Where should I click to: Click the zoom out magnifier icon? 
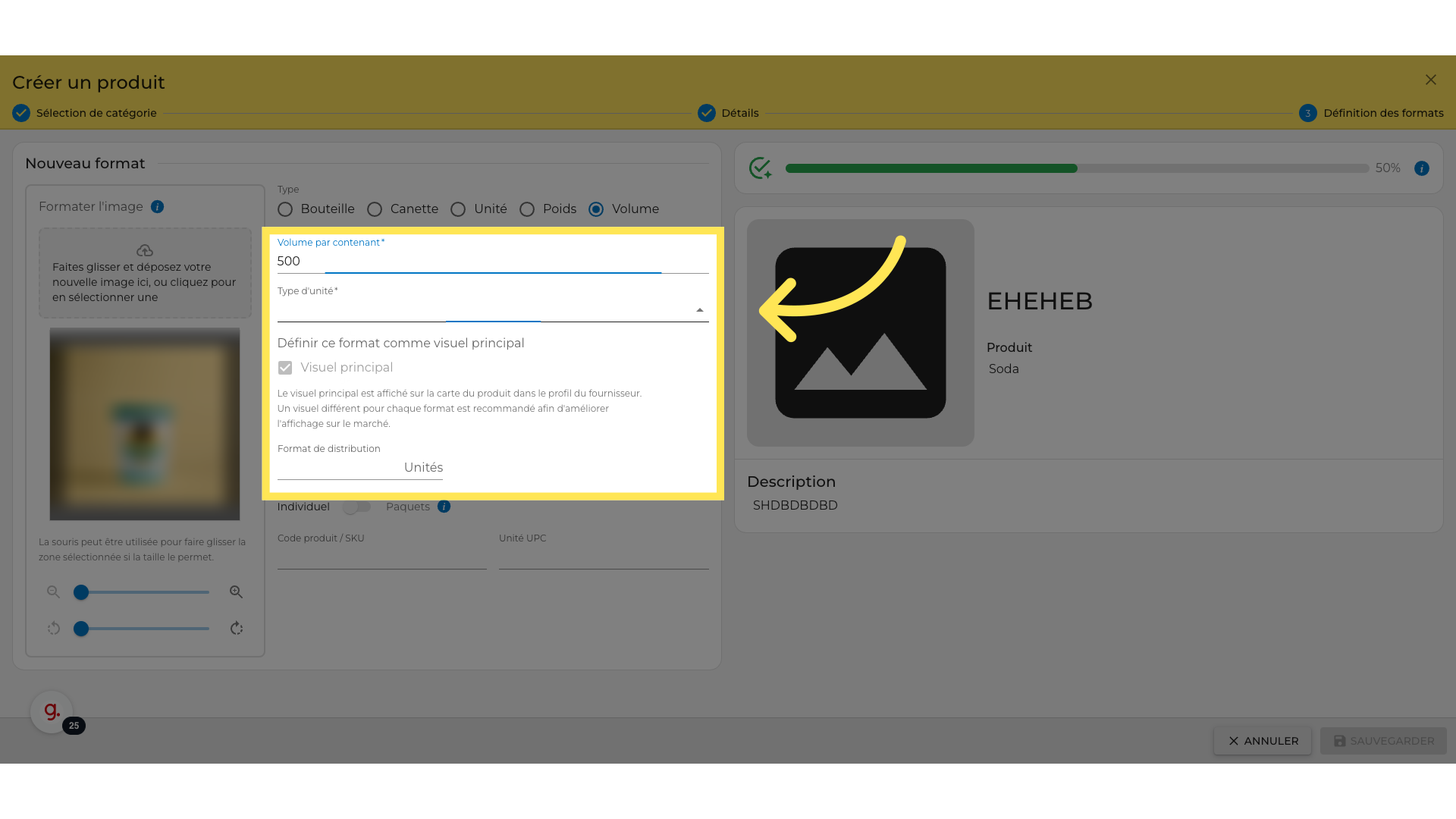click(x=53, y=592)
